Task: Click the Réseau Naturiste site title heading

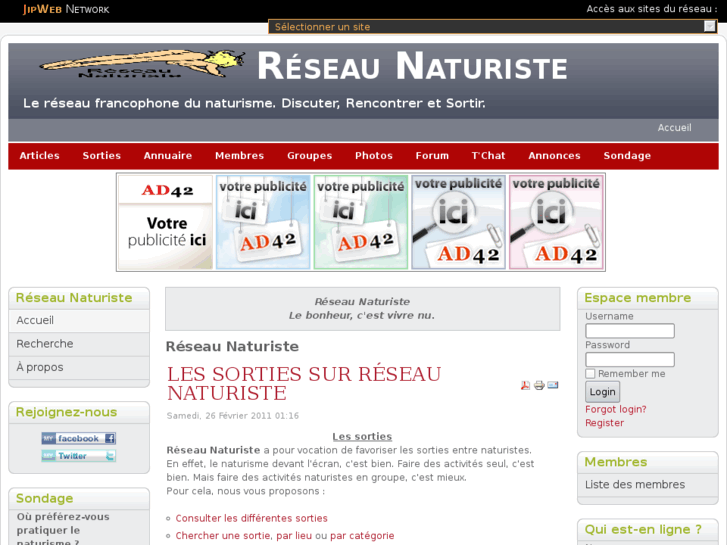Action: [x=412, y=67]
